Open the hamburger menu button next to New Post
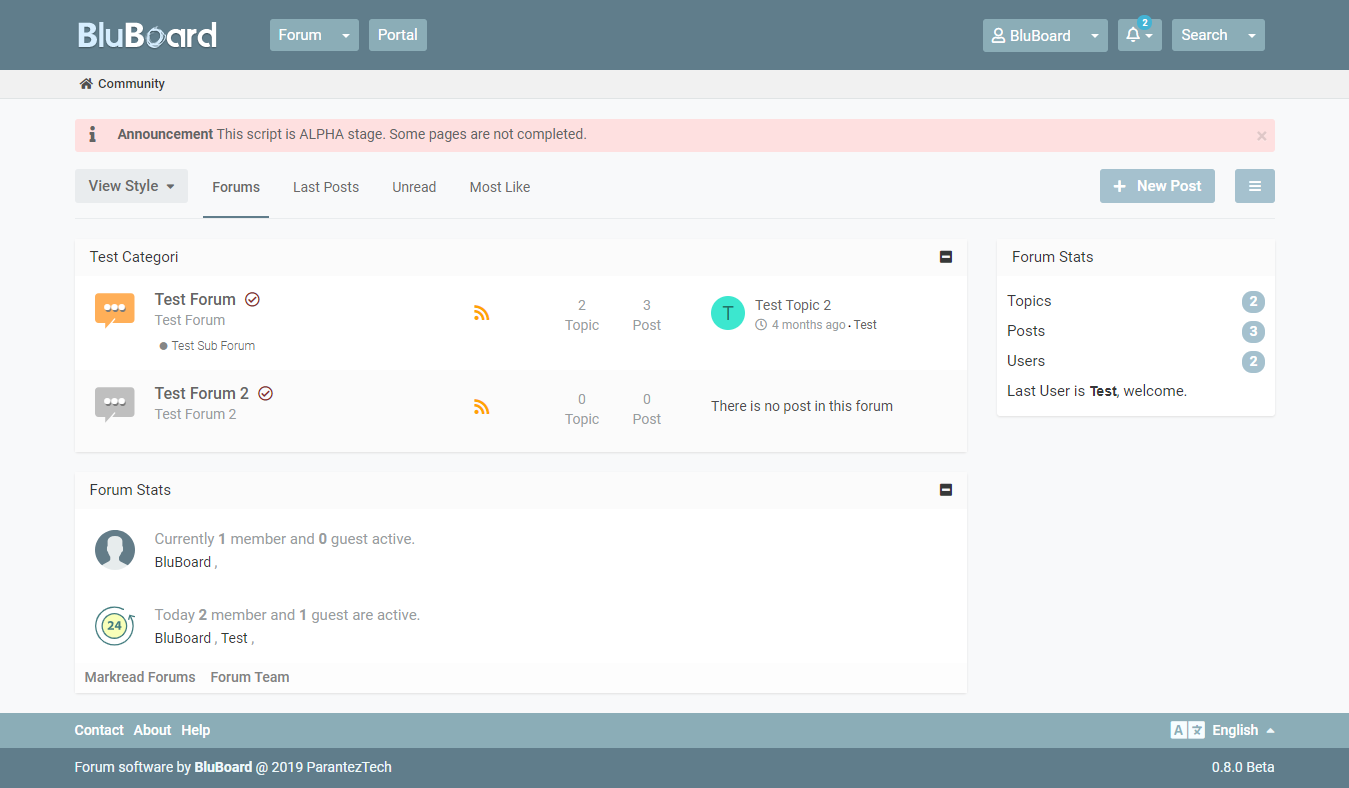Screen dimensions: 1349x788 click(1255, 186)
